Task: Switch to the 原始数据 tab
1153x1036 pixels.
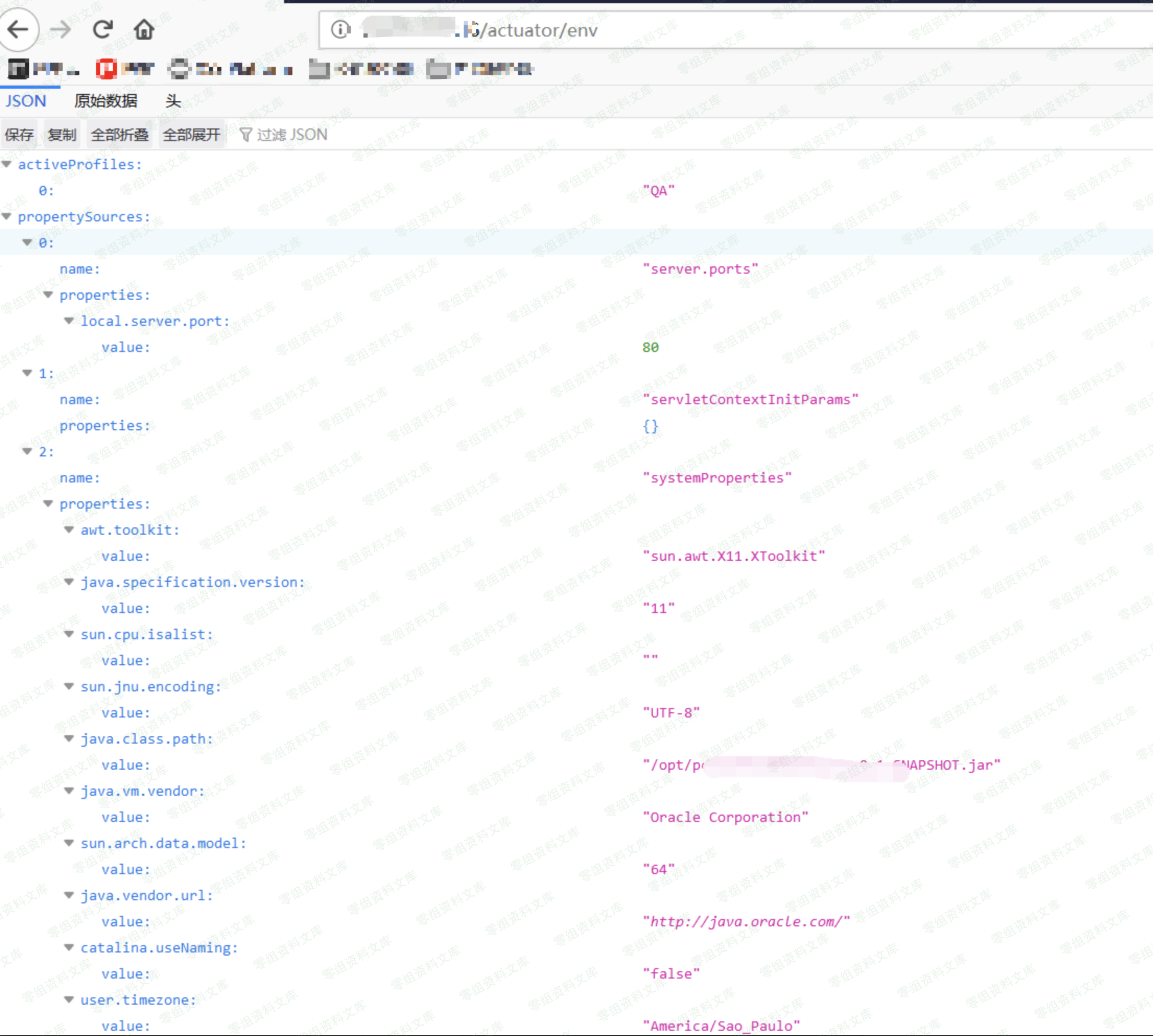Action: click(105, 101)
